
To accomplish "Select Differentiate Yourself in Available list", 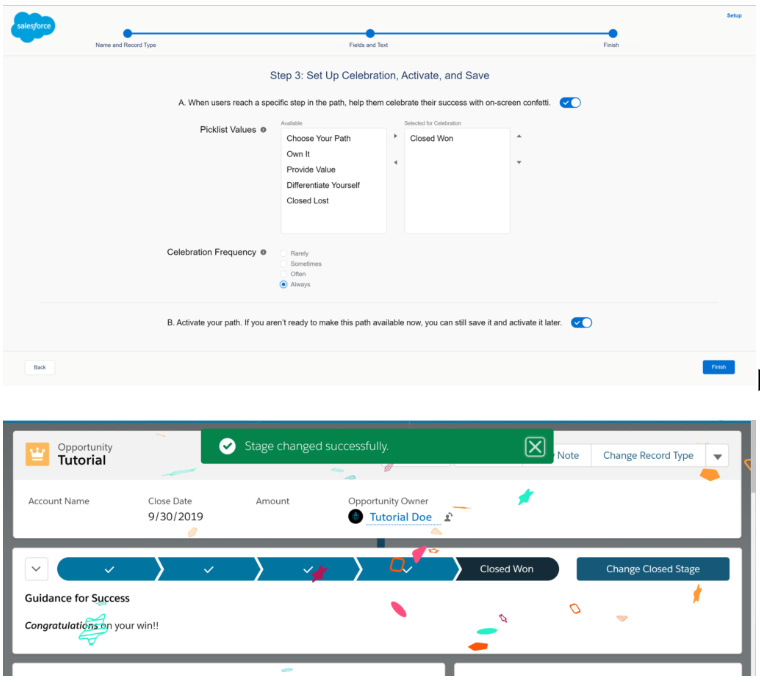I will pos(323,185).
